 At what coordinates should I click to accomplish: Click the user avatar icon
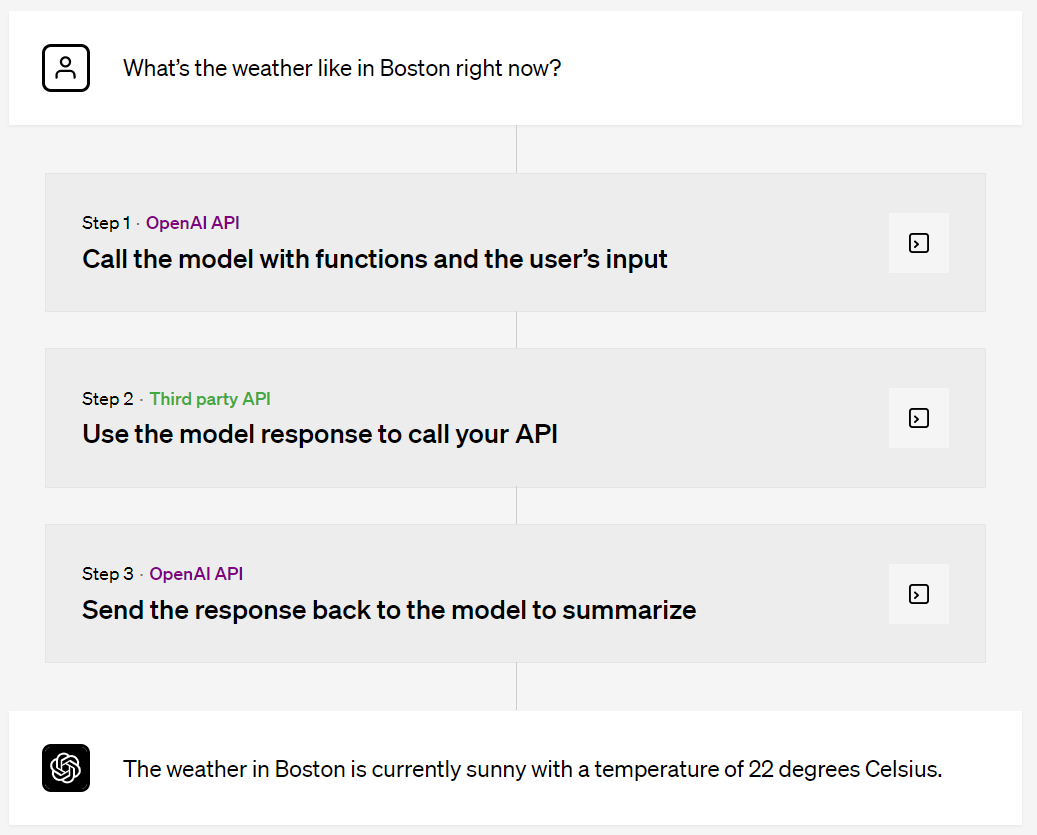[66, 68]
